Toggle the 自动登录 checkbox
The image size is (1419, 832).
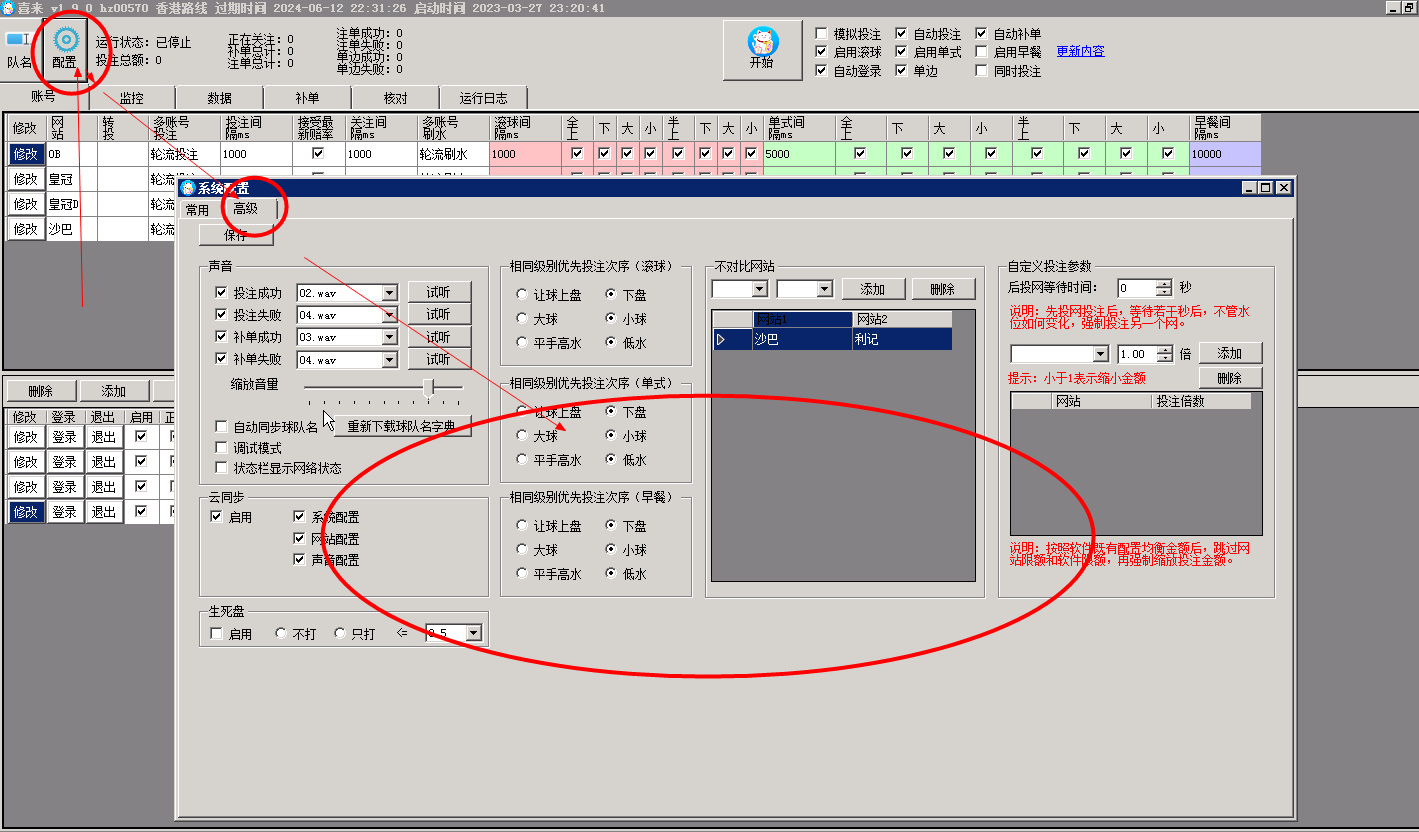821,71
